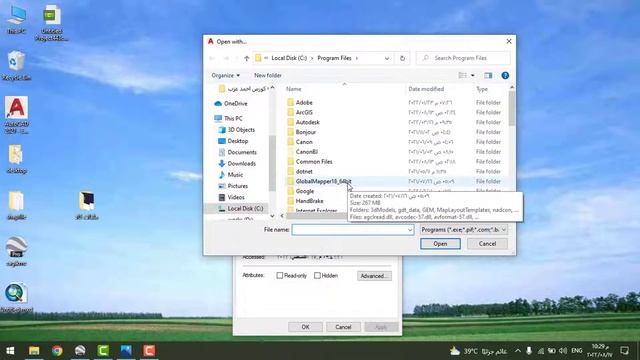Select Pictures in the navigation pane
The width and height of the screenshot is (640, 360).
tap(238, 186)
